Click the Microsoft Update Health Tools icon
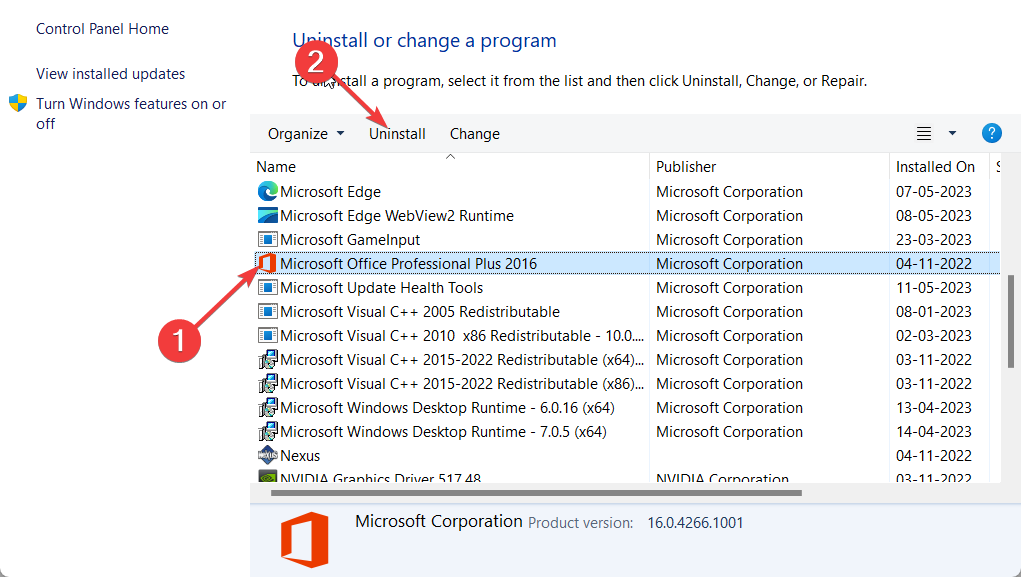 (x=268, y=288)
